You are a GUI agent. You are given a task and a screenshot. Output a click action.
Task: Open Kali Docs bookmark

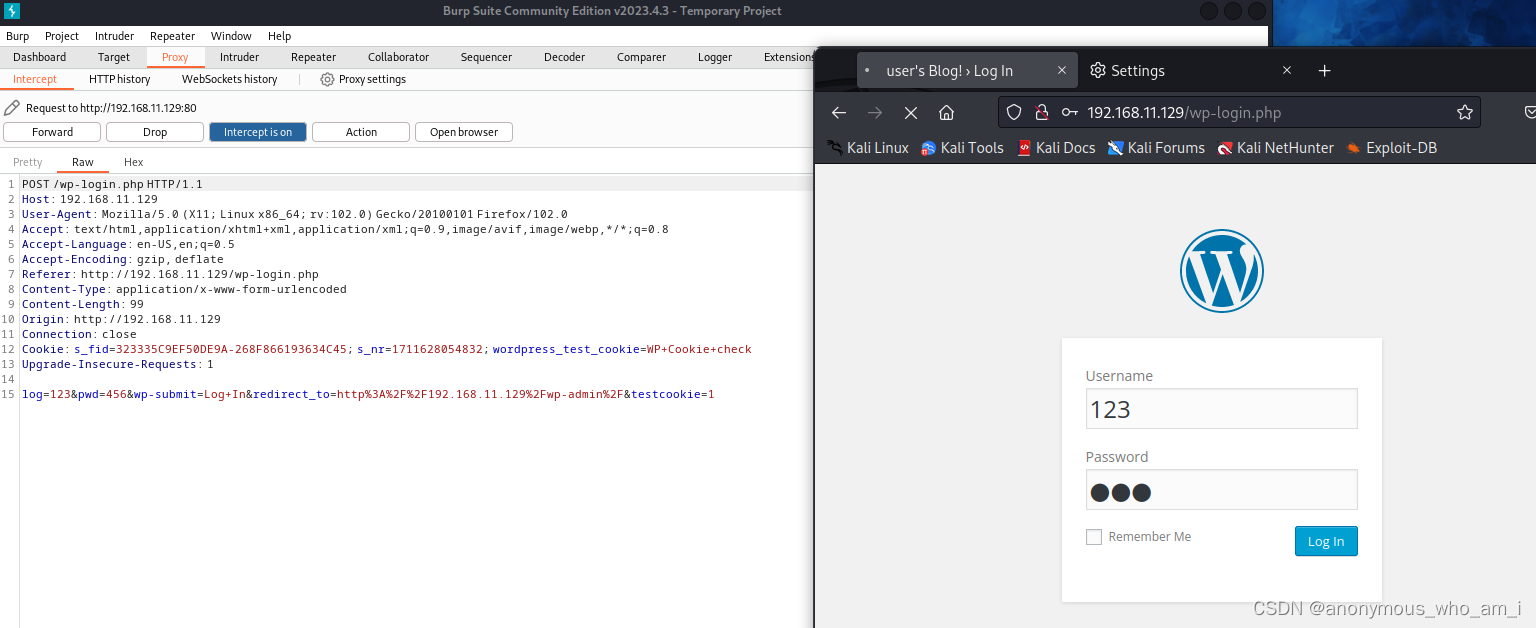(1056, 148)
